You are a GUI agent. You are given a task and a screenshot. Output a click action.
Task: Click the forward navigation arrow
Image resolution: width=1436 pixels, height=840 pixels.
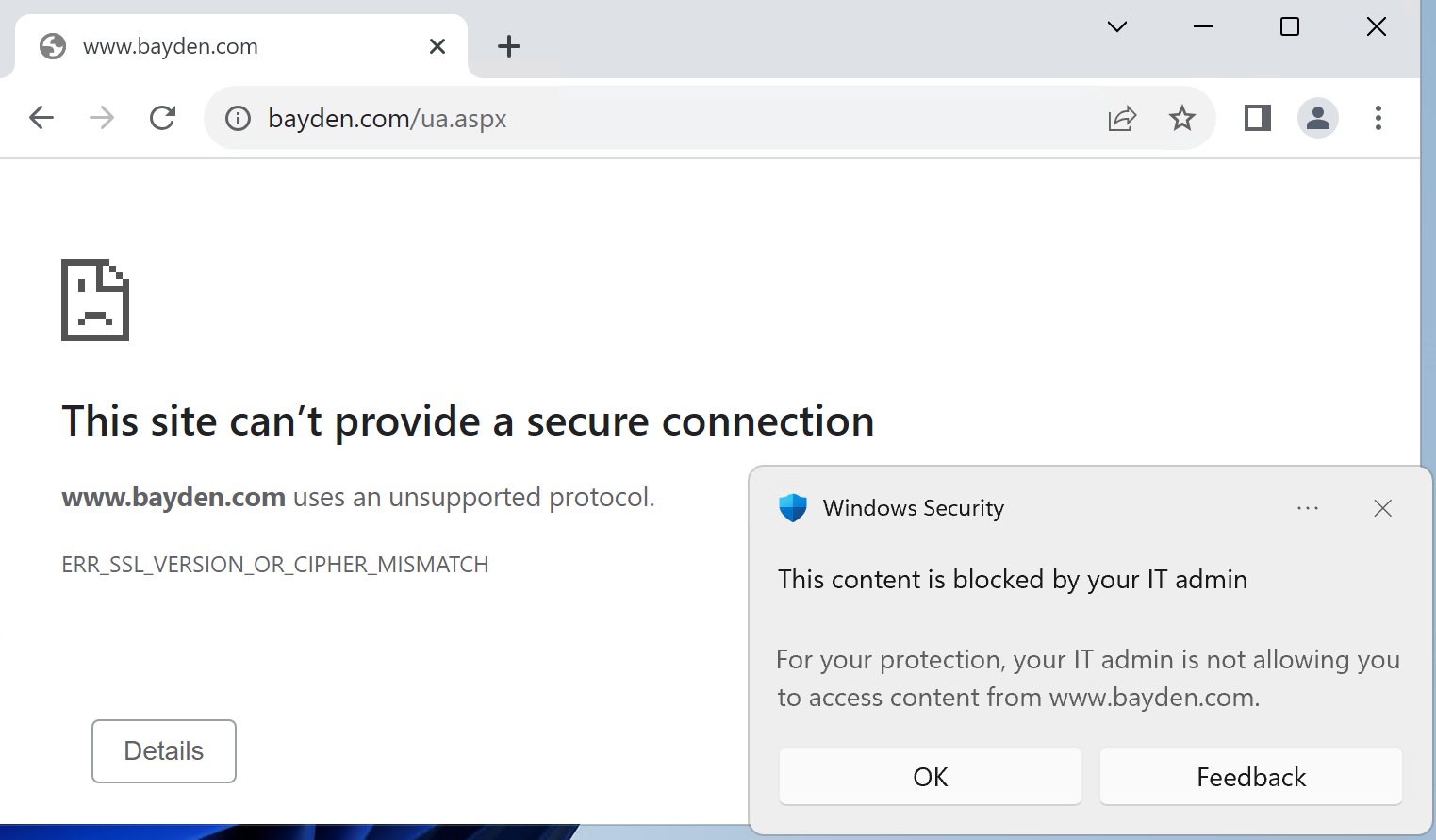point(101,118)
